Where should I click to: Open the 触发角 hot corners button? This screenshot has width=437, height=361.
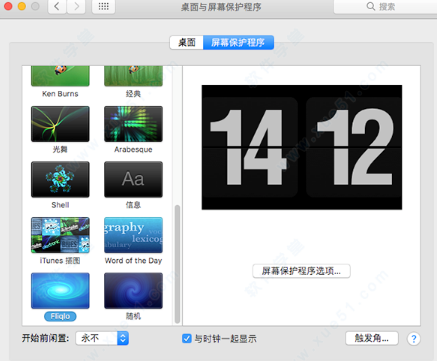tap(372, 338)
